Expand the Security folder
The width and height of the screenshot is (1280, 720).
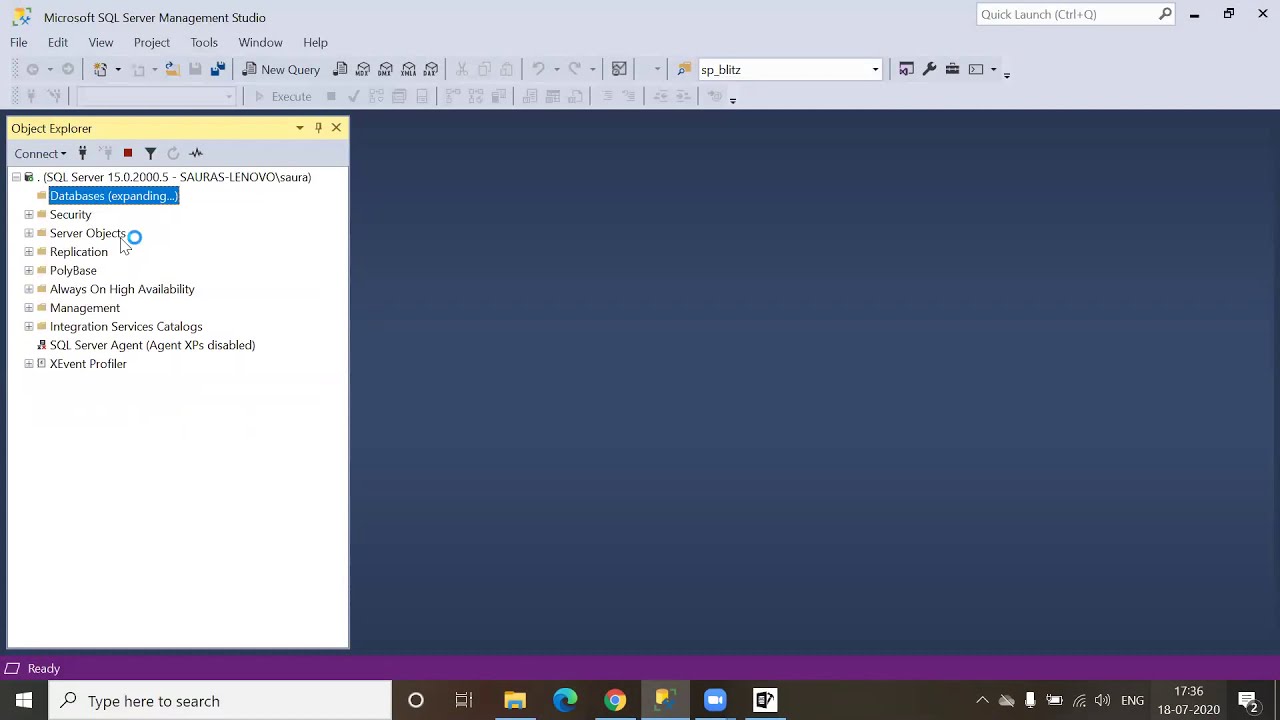click(29, 215)
